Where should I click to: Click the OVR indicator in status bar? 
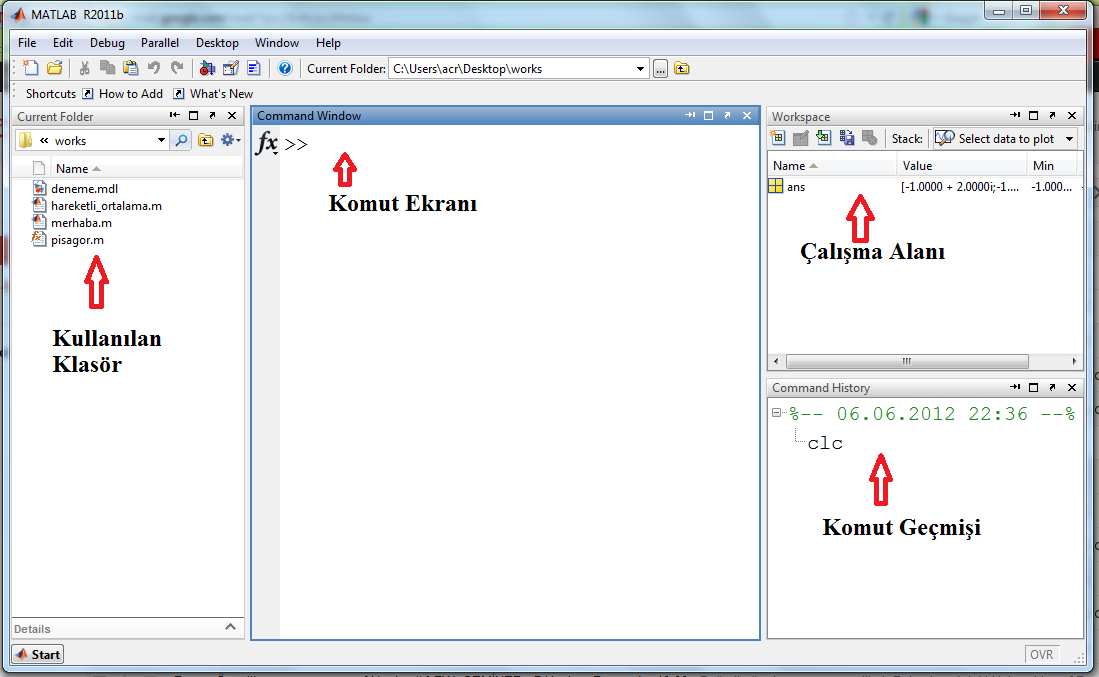point(1042,655)
